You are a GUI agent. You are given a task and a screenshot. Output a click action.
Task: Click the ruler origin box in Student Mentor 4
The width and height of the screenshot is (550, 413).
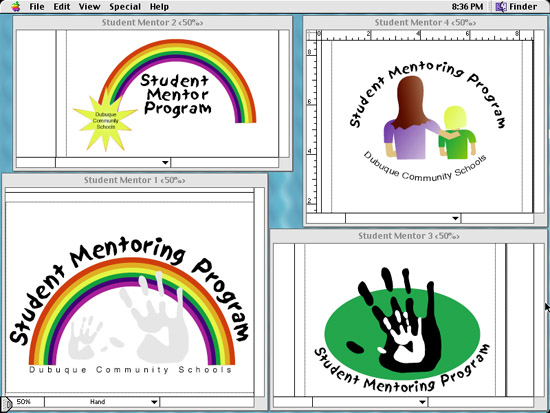pyautogui.click(x=311, y=35)
